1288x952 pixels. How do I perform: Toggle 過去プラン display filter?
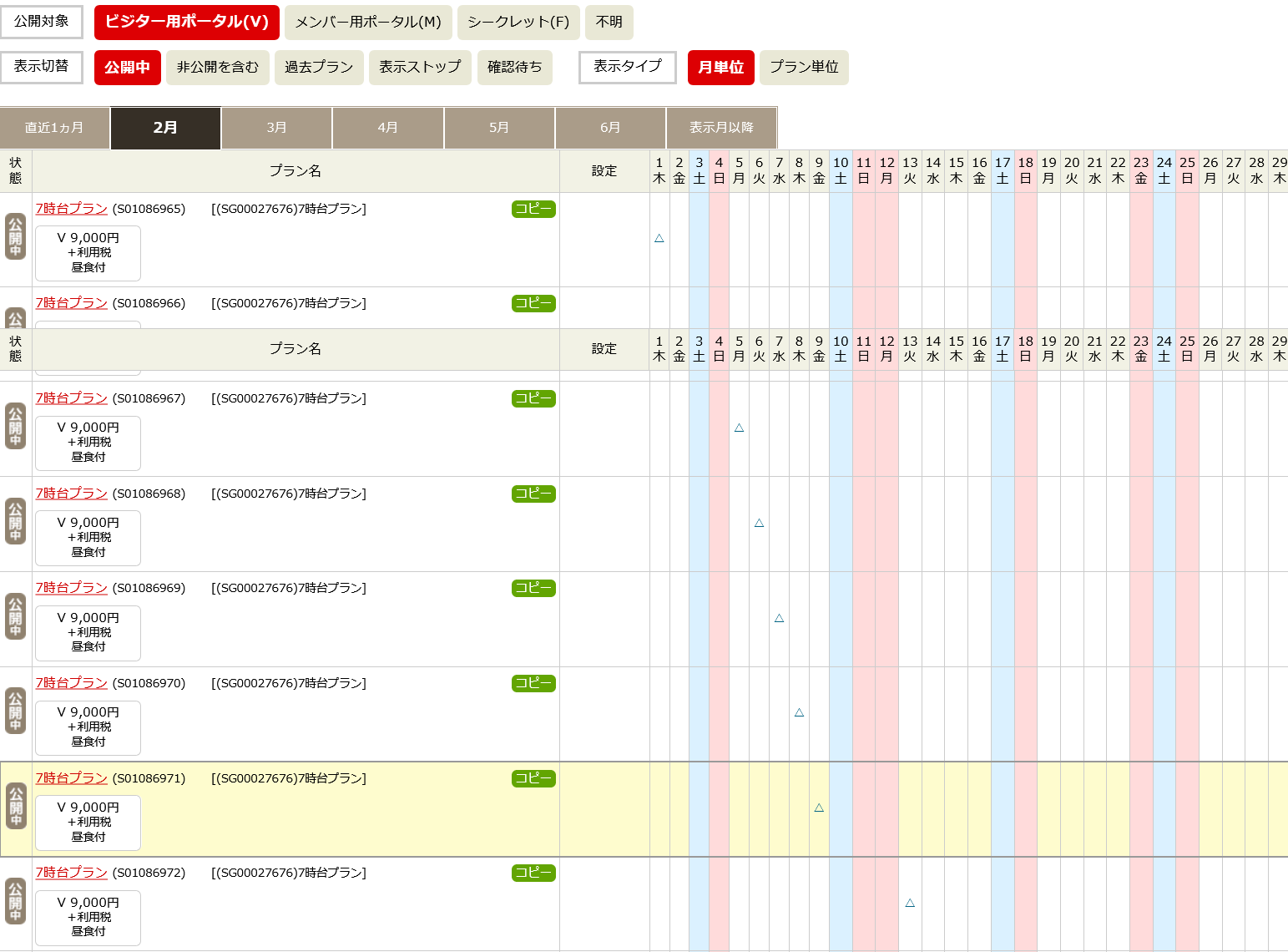(x=319, y=68)
